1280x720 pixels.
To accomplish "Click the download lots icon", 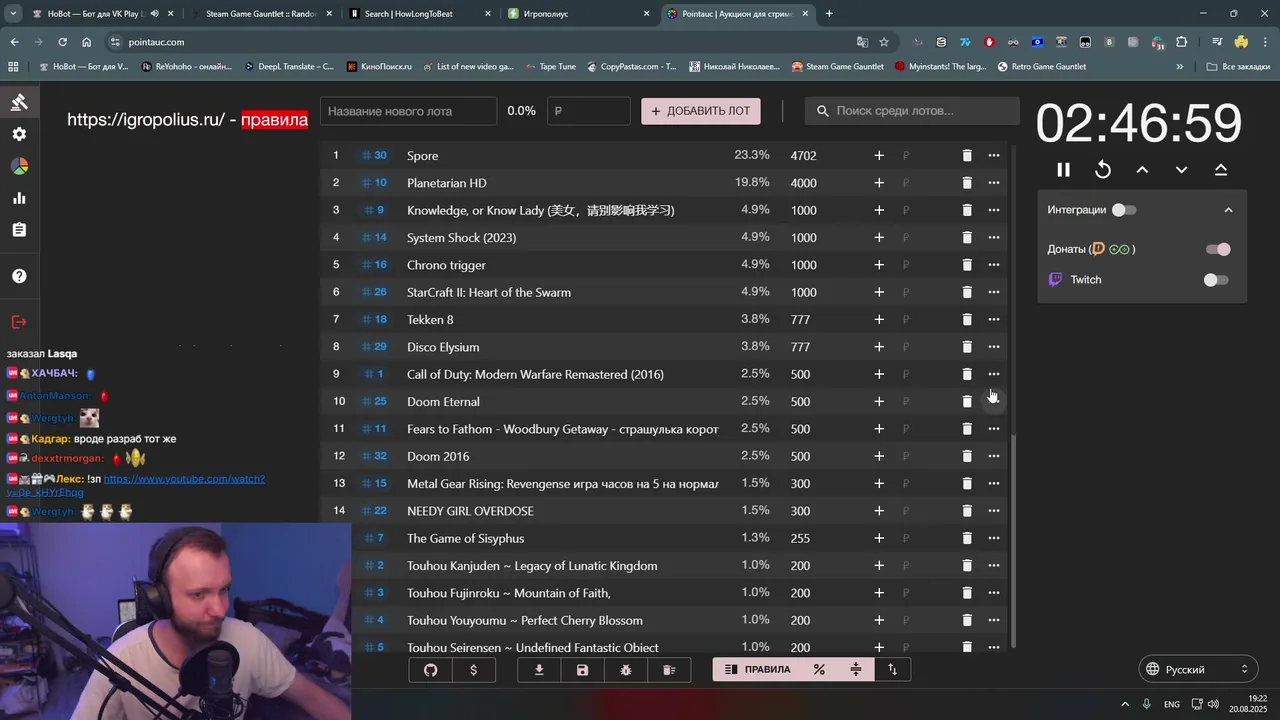I will 540,670.
